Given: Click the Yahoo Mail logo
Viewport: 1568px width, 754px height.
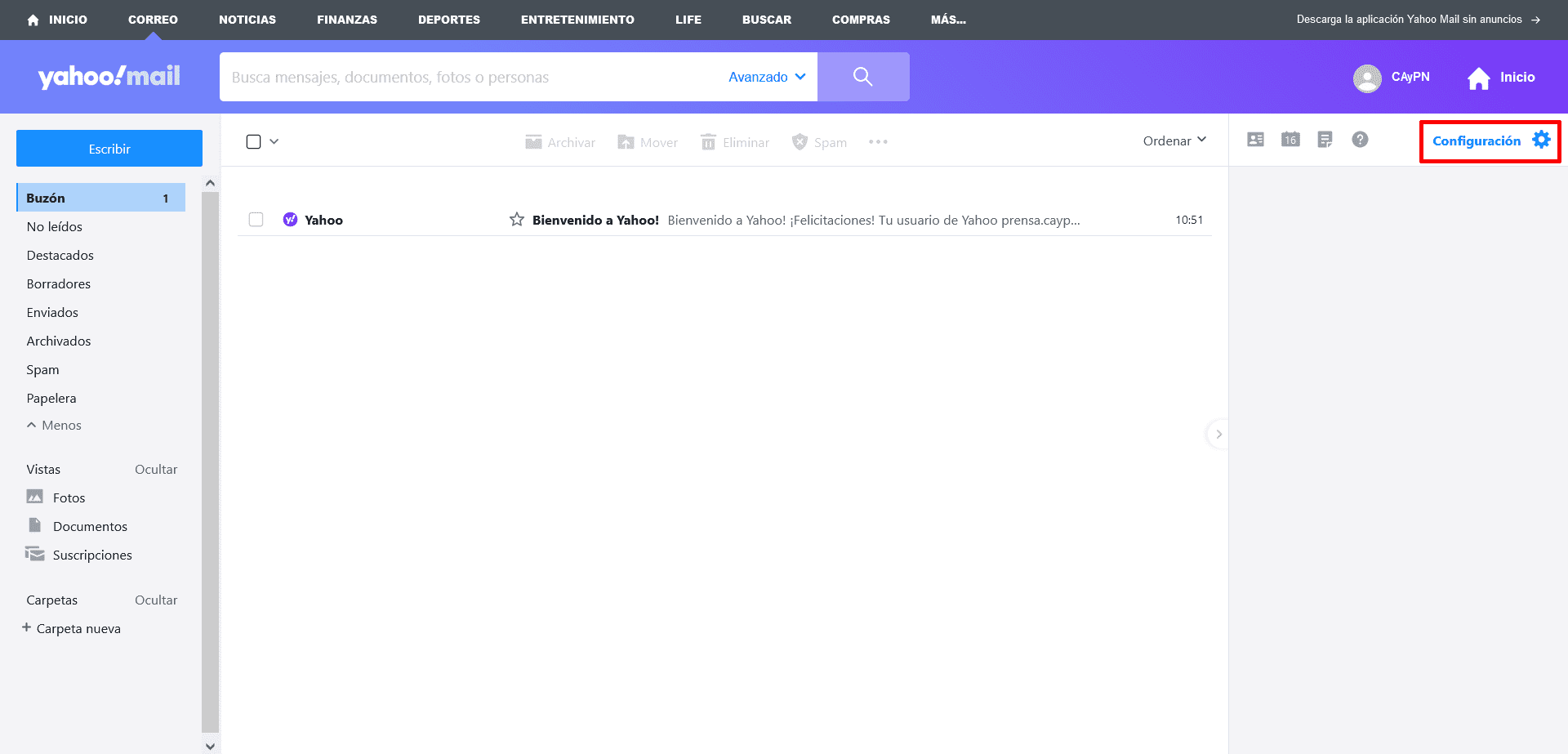Looking at the screenshot, I should point(109,77).
